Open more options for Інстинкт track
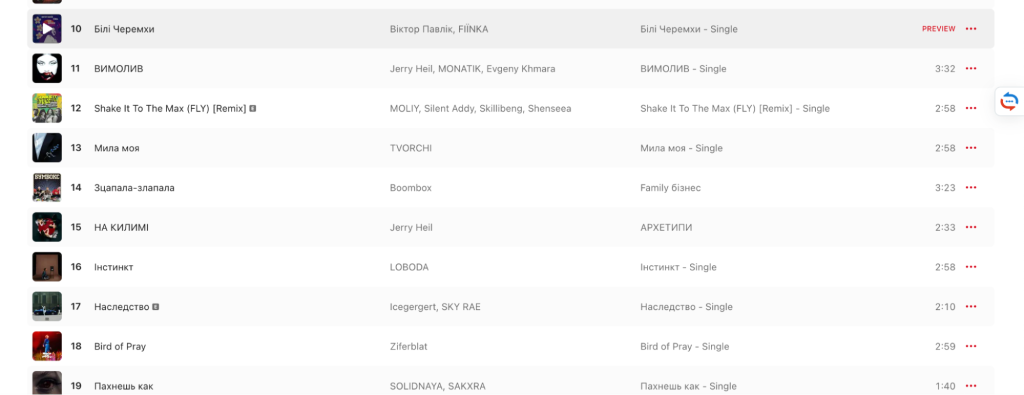The image size is (1024, 395). [970, 267]
